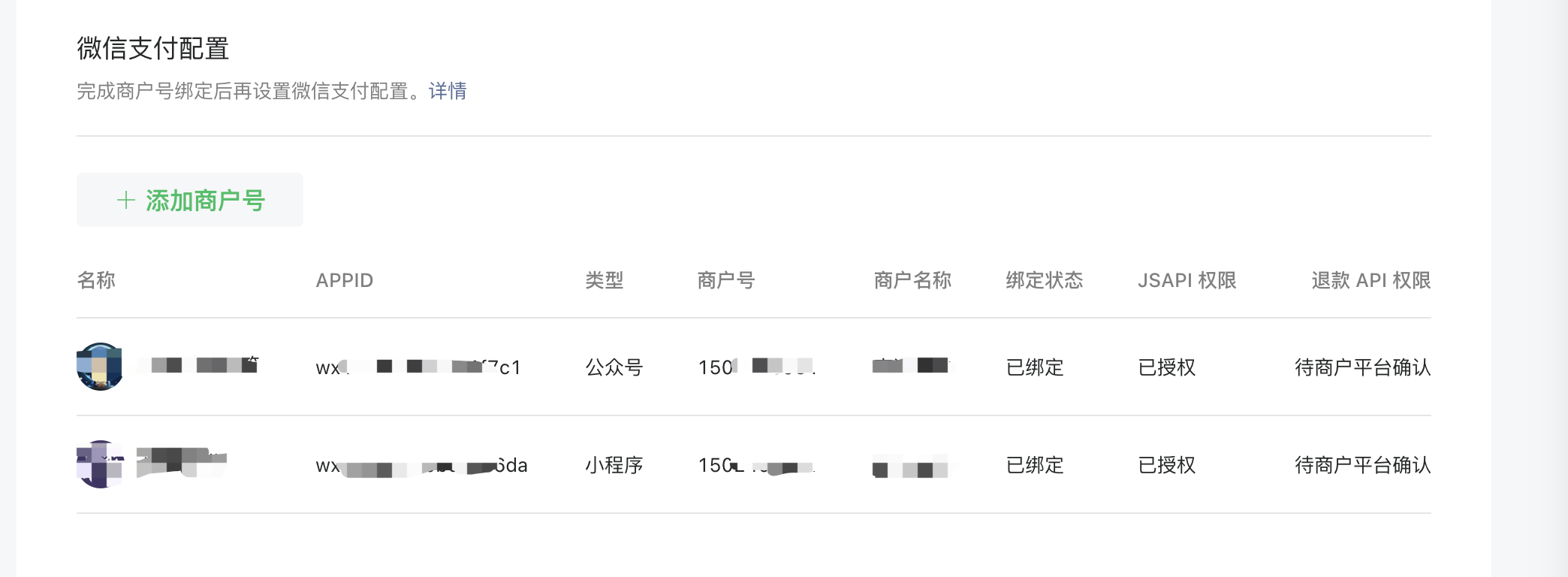Click the JSAPI 权限 column header
The image size is (1568, 577).
(x=1187, y=280)
